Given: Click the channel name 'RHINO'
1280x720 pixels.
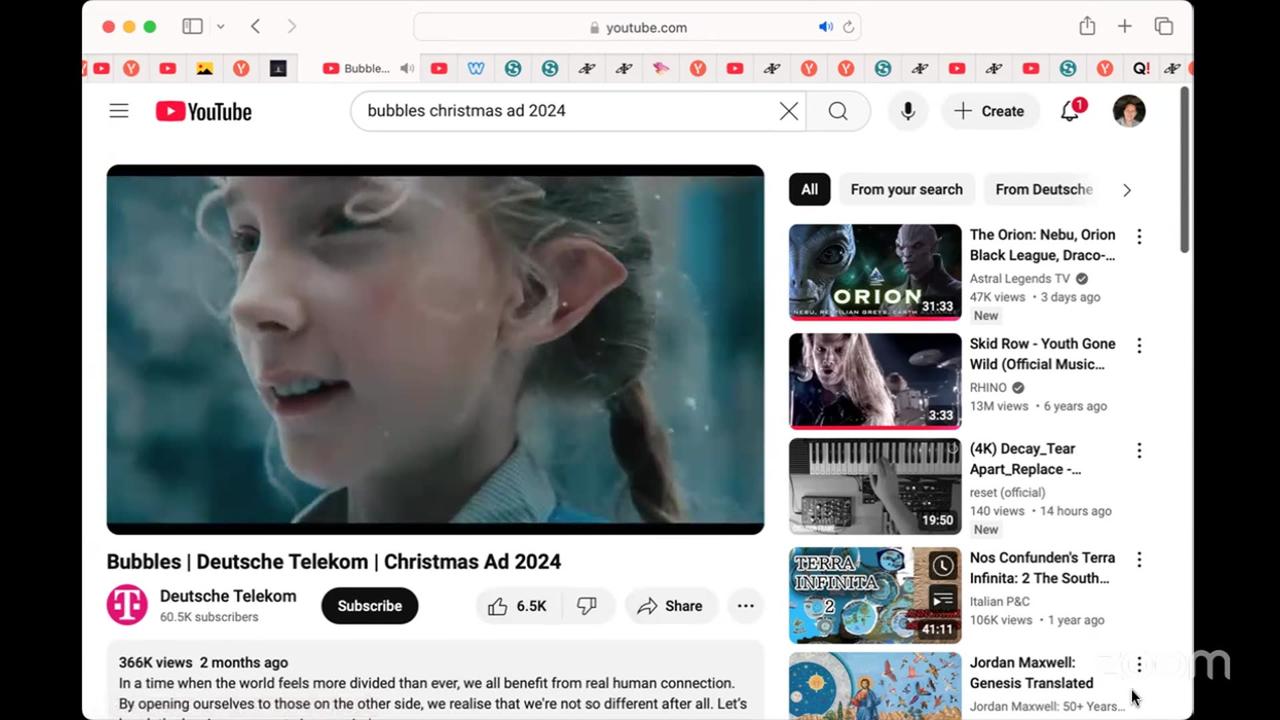Looking at the screenshot, I should coord(988,388).
